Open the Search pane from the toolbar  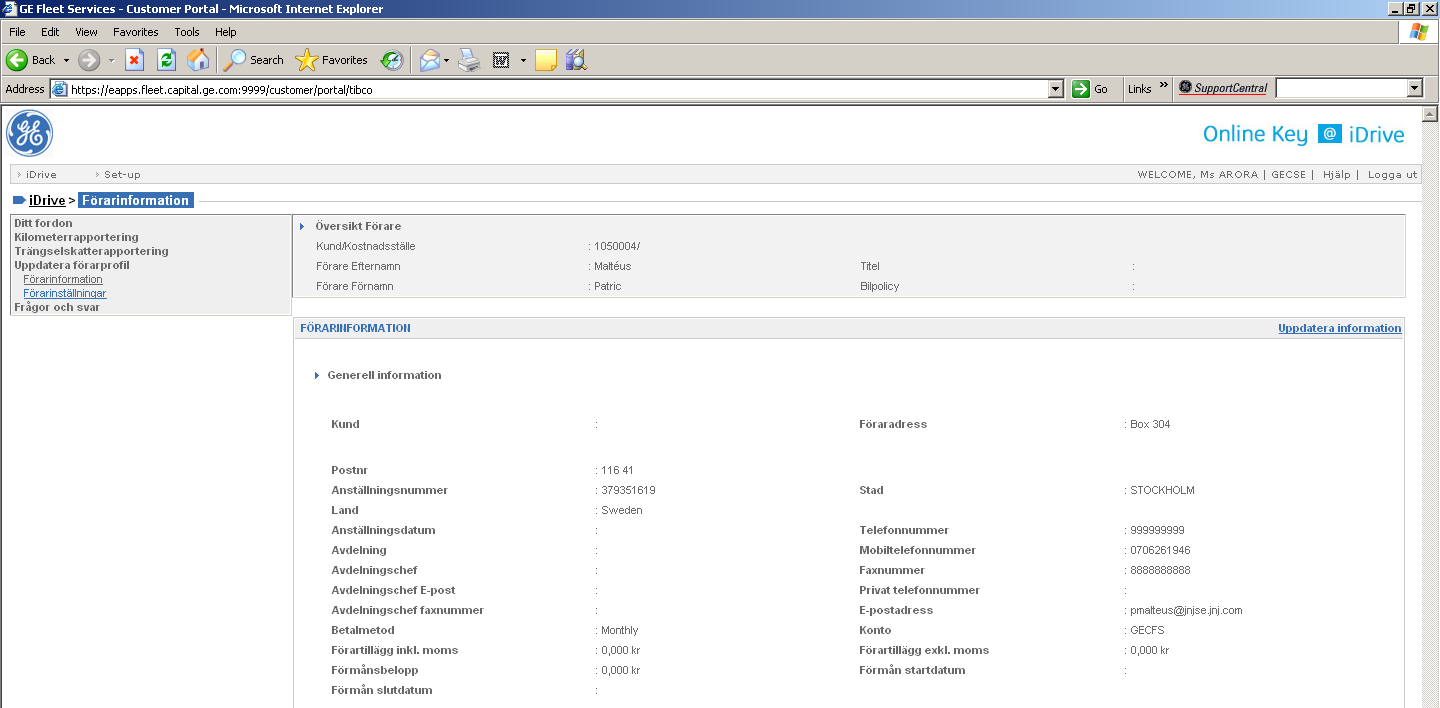click(254, 60)
